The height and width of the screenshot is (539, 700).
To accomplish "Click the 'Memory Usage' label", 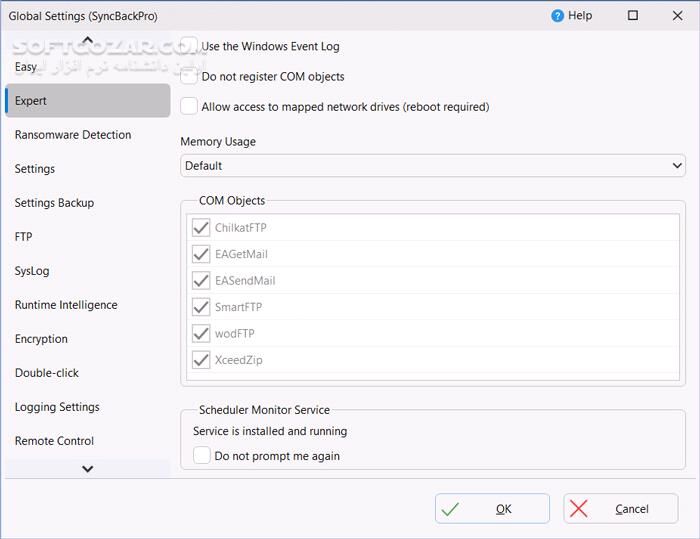I will pyautogui.click(x=218, y=142).
